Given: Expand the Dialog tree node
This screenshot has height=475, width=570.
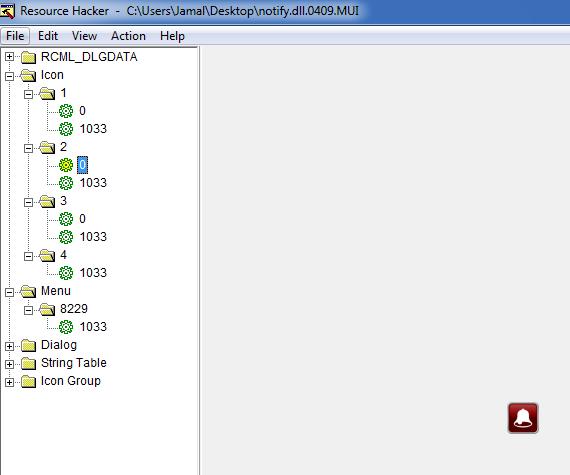Looking at the screenshot, I should [9, 346].
